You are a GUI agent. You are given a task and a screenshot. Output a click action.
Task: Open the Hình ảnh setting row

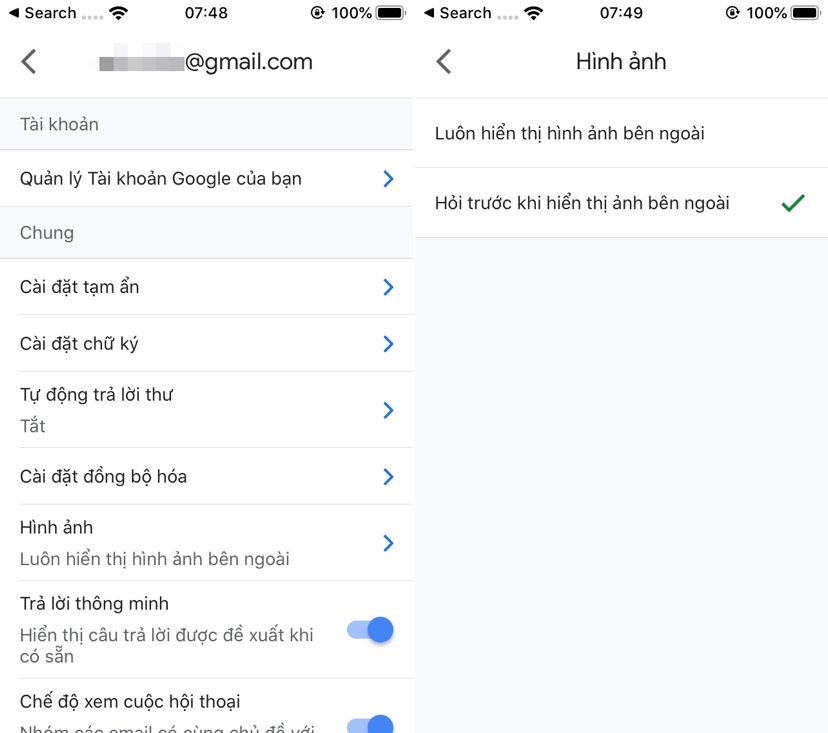206,543
